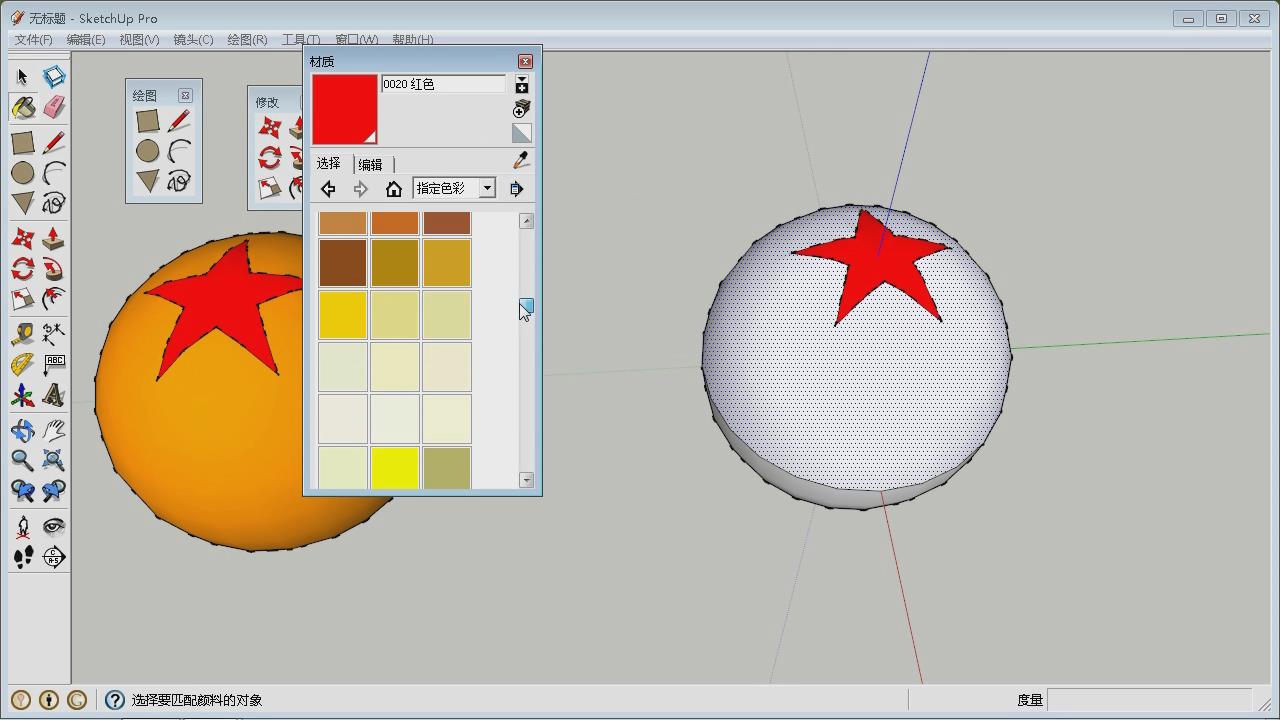Screen dimensions: 1280x720
Task: Choose the Zoom Extents tool
Action: tap(54, 460)
